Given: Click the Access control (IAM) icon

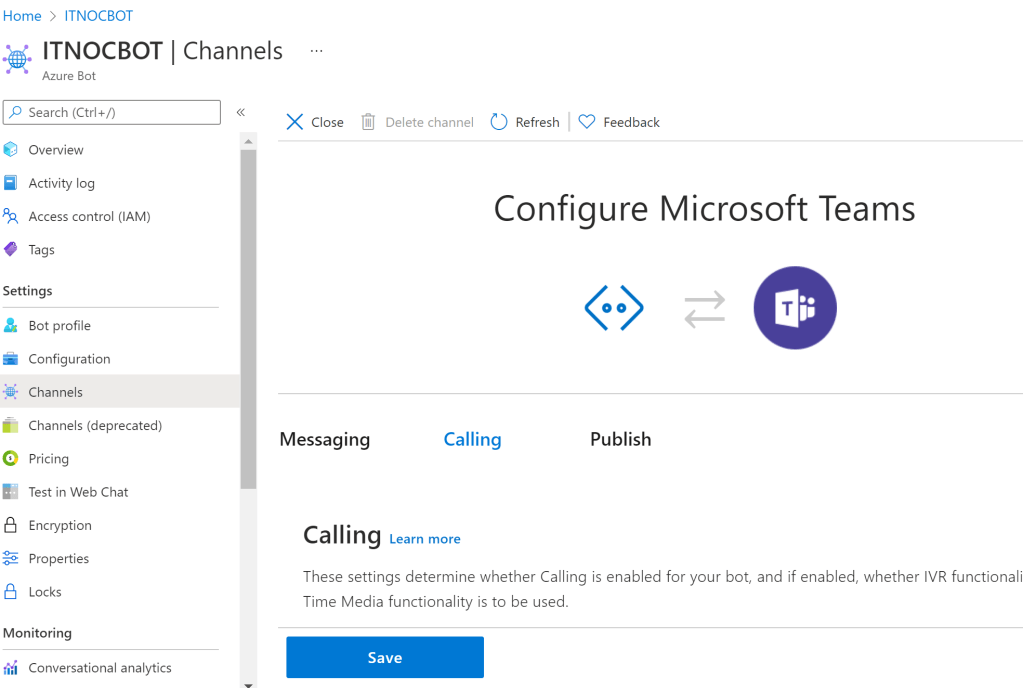Looking at the screenshot, I should 11,216.
